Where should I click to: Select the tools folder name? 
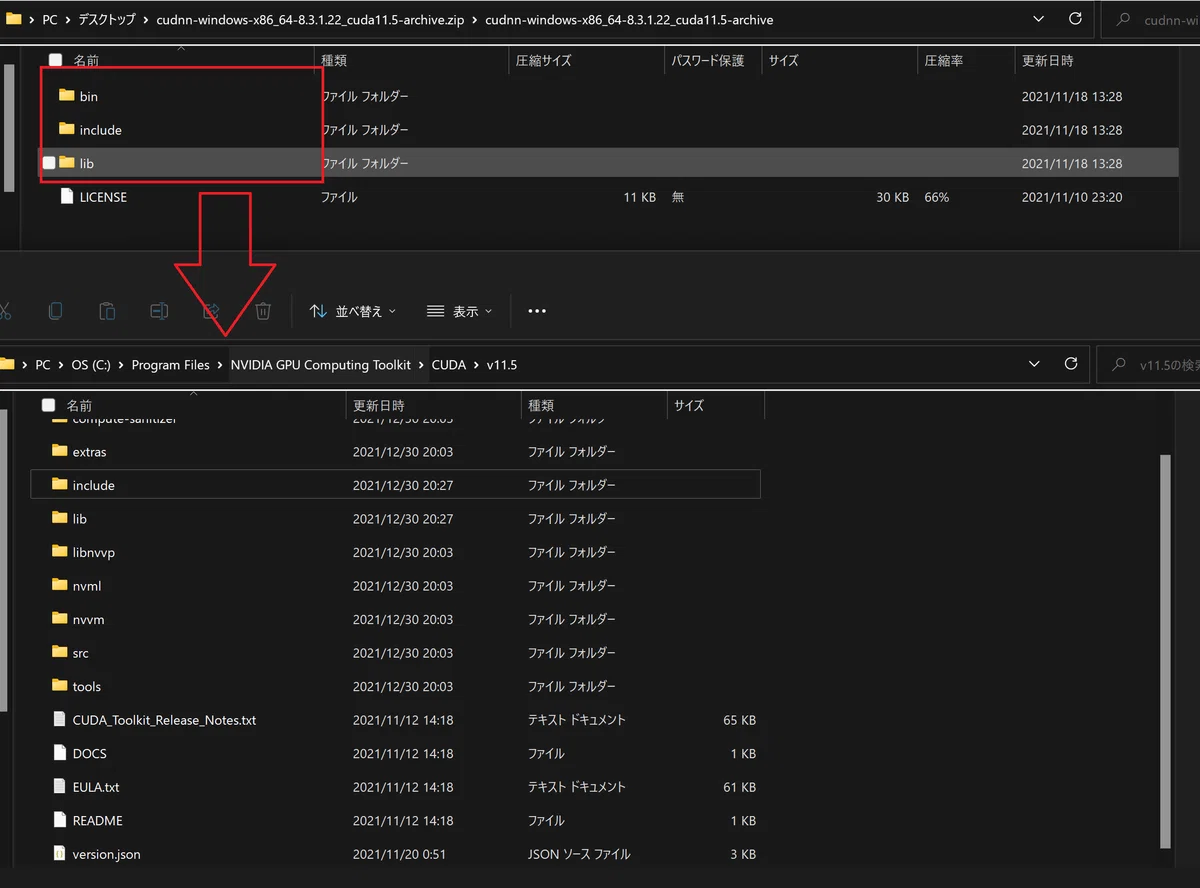pos(86,686)
